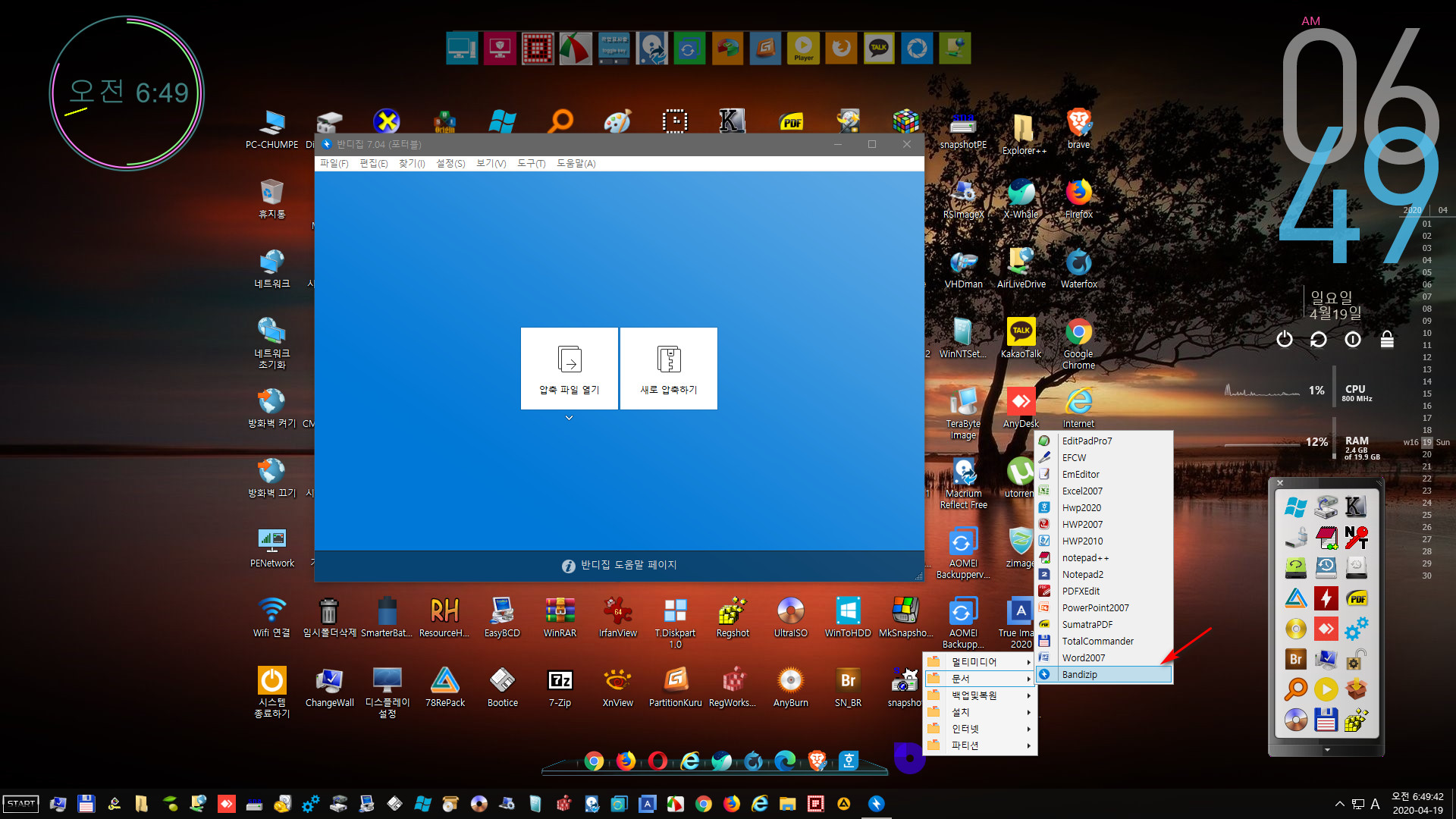Open the 휴지통 recycle bin icon
This screenshot has width=1456, height=819.
click(x=271, y=199)
